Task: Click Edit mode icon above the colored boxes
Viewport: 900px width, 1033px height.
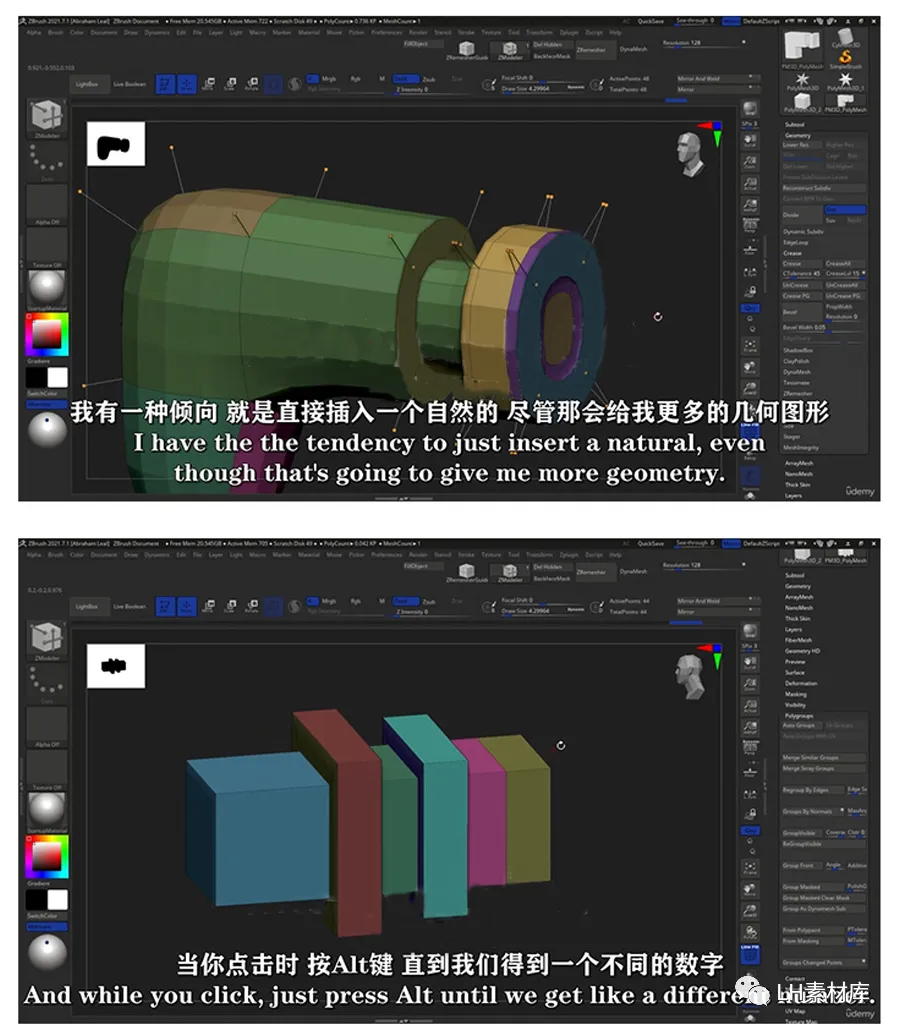Action: [165, 606]
